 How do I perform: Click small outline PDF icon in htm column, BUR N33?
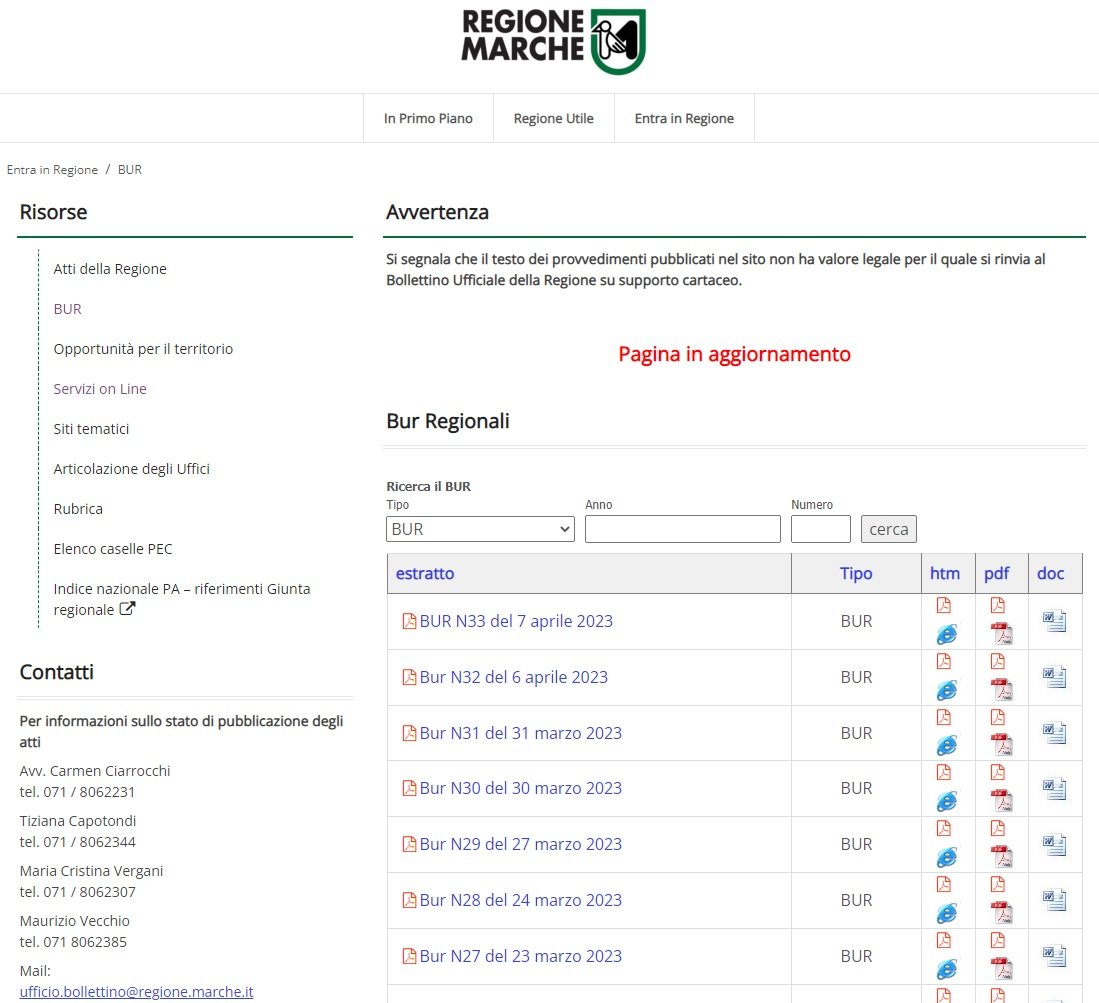pyautogui.click(x=943, y=605)
